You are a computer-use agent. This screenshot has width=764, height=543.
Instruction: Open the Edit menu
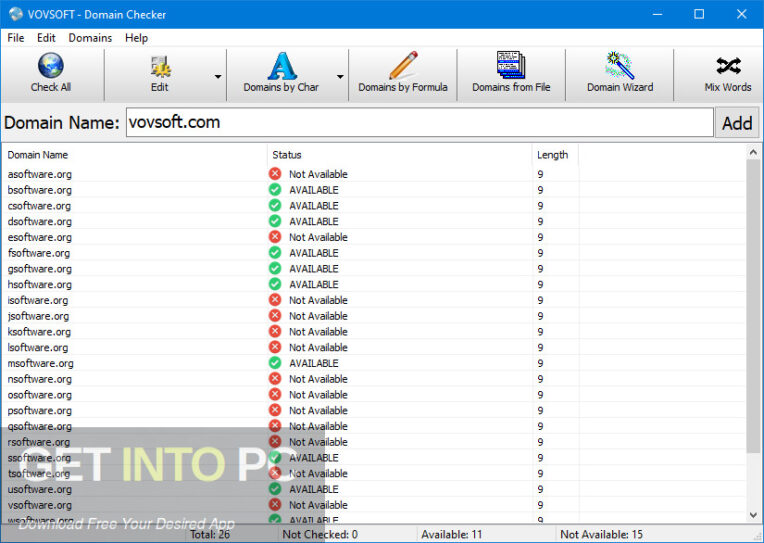(46, 38)
